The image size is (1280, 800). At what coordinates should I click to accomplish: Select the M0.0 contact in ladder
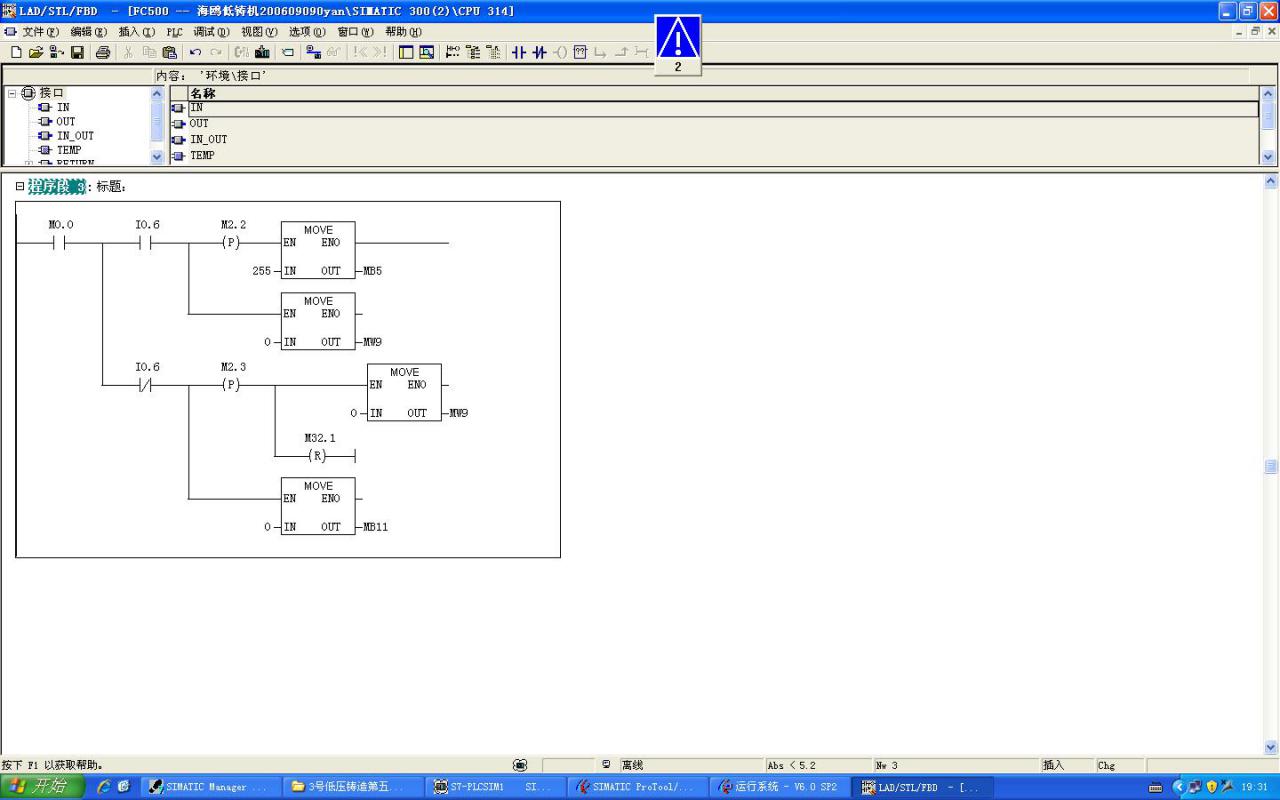pos(60,242)
